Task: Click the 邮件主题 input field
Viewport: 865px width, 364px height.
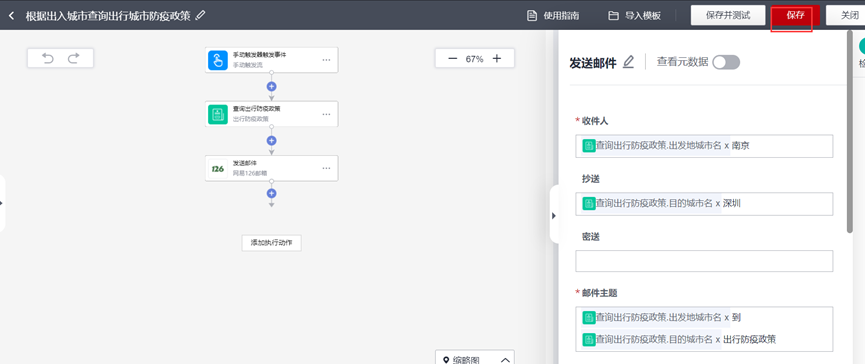Action: click(x=704, y=329)
